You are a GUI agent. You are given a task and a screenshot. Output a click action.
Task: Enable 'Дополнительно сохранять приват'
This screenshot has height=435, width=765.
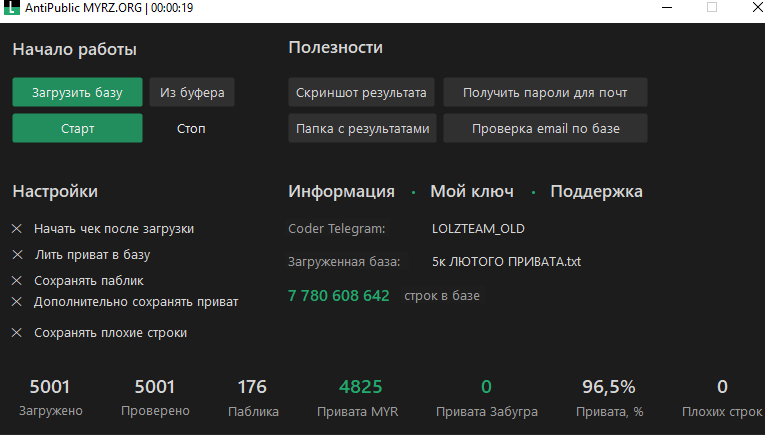[125, 302]
